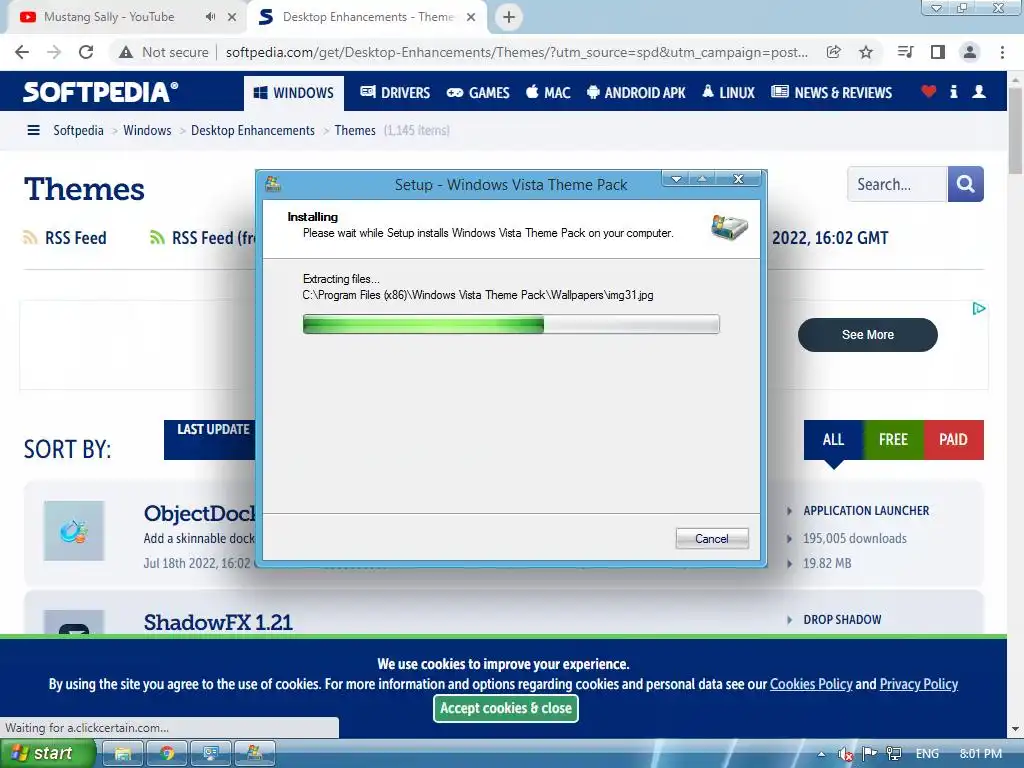Open the Chrome profile avatar

(x=970, y=52)
